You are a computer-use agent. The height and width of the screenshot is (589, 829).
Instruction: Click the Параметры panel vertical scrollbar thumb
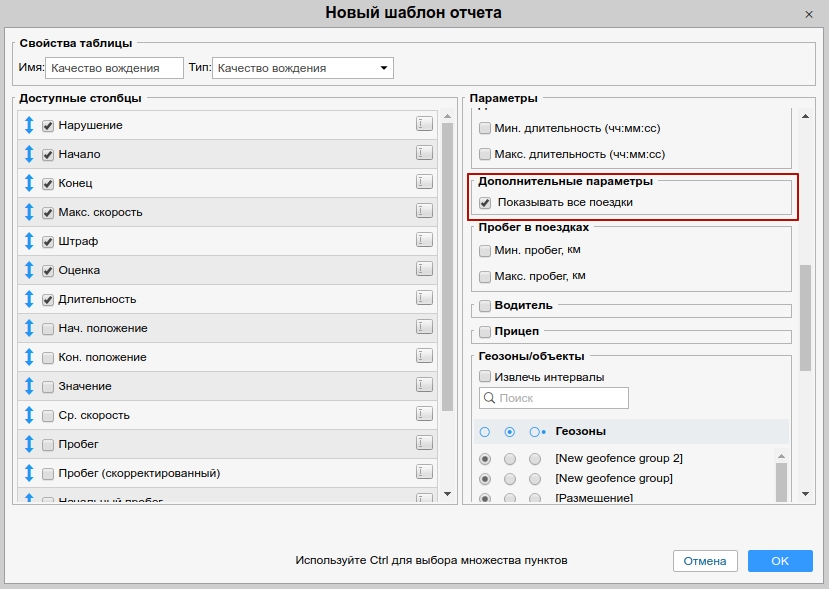coord(805,317)
